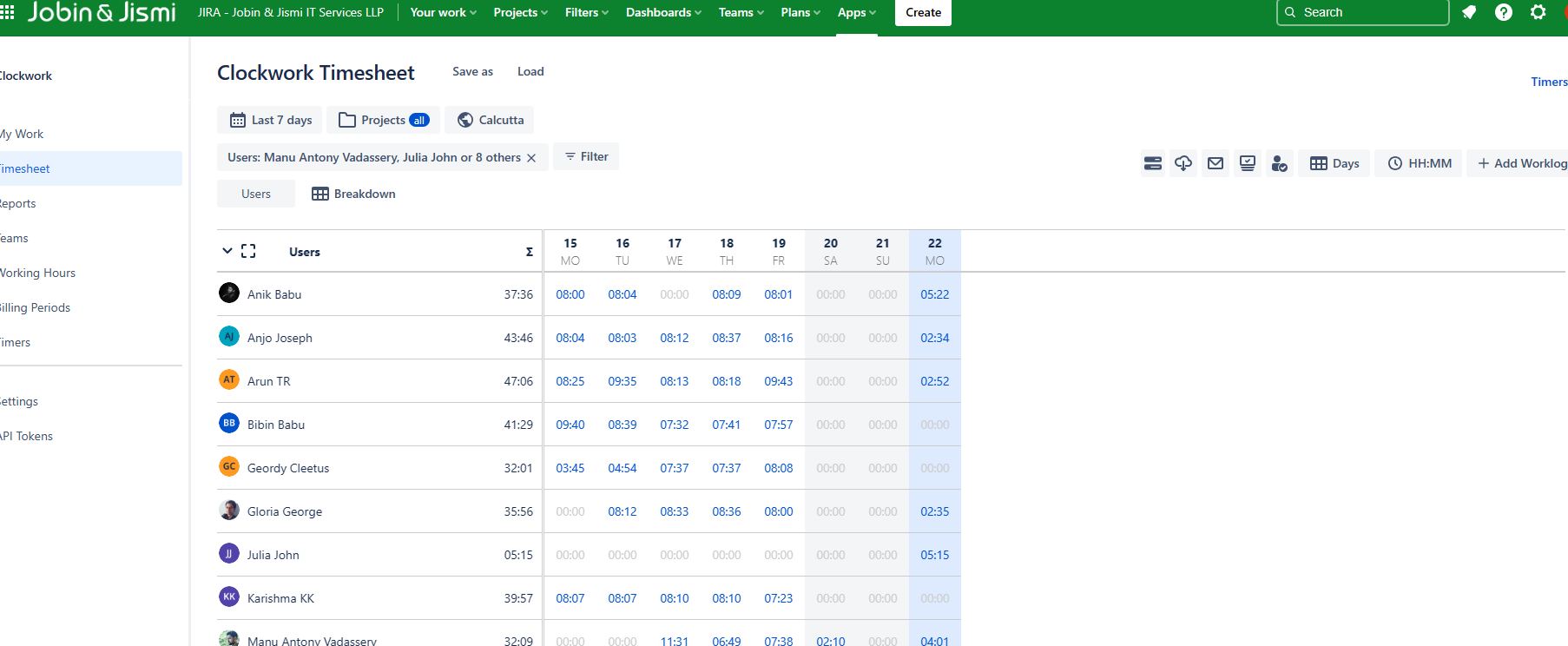Open the notifications icon in top bar
The width and height of the screenshot is (1568, 646).
tap(1469, 12)
